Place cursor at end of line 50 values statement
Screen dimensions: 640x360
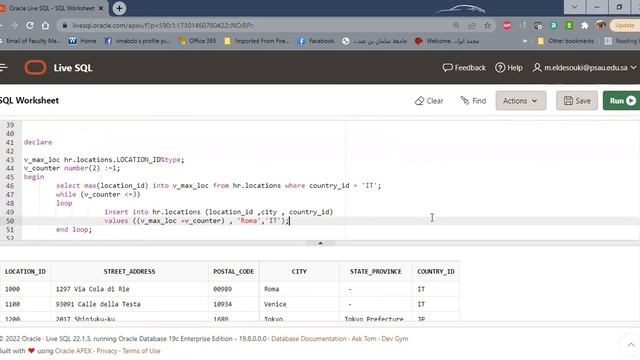coord(289,221)
